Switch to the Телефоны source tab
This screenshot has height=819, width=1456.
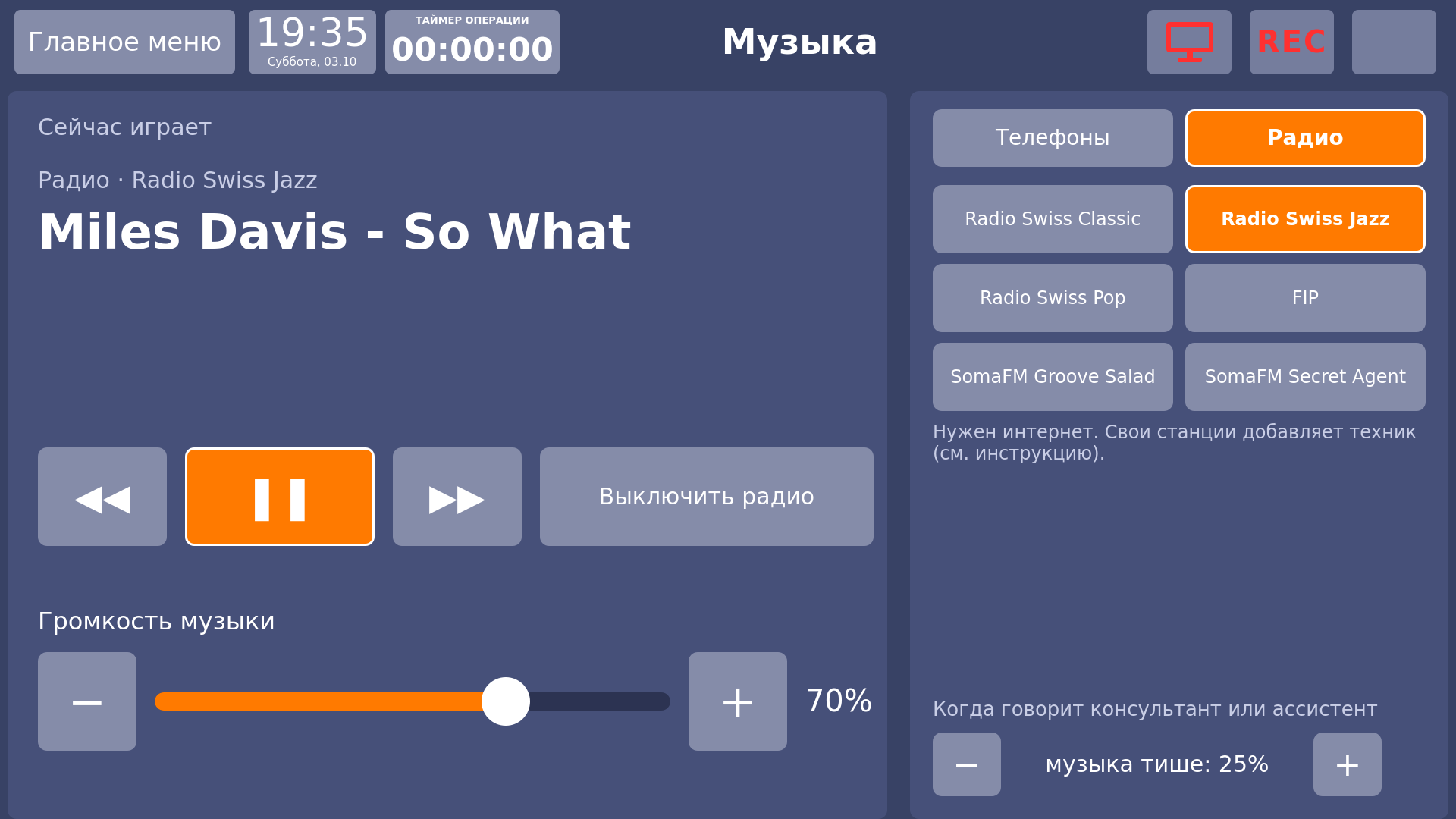(1053, 138)
